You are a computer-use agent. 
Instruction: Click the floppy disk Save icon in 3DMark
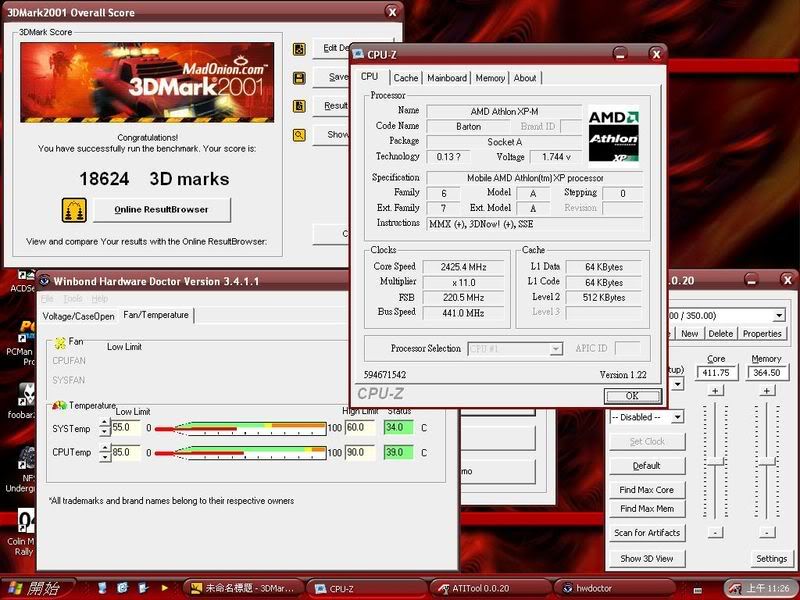(299, 78)
